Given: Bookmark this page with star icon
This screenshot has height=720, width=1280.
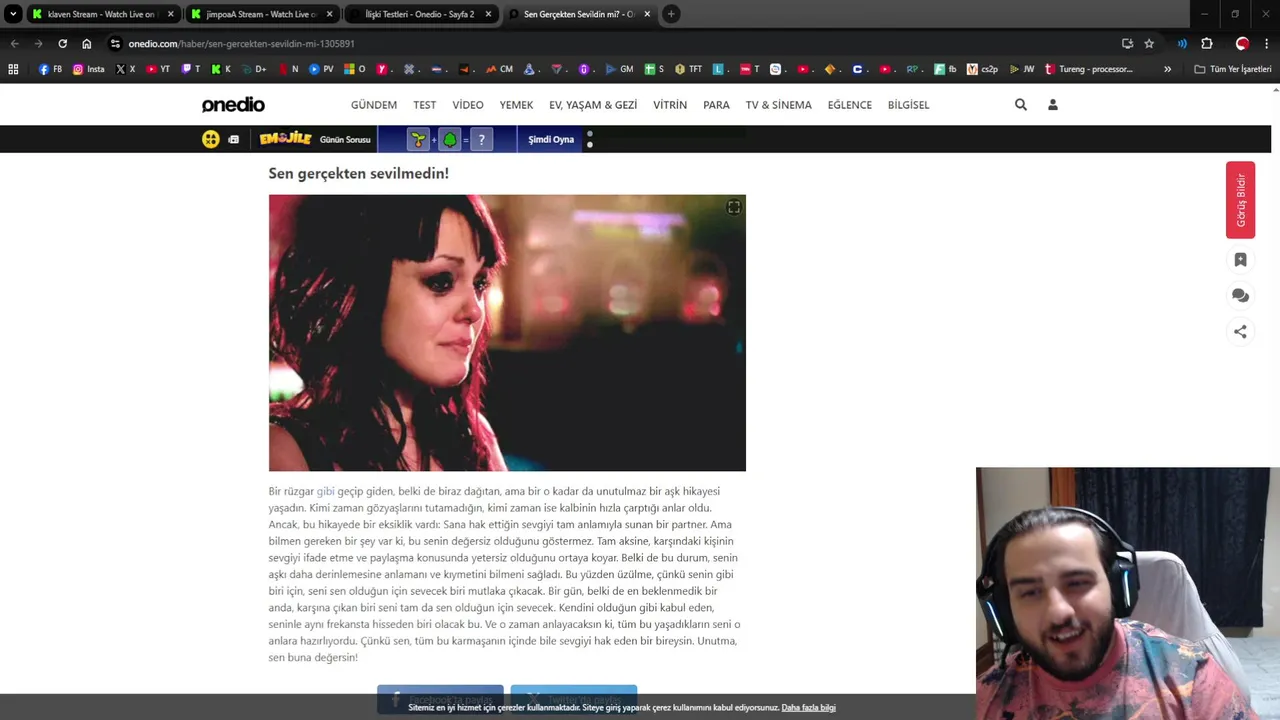Looking at the screenshot, I should 1149,43.
